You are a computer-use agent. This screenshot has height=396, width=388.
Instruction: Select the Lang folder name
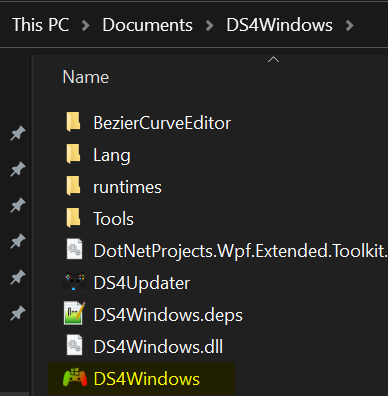[x=112, y=156]
